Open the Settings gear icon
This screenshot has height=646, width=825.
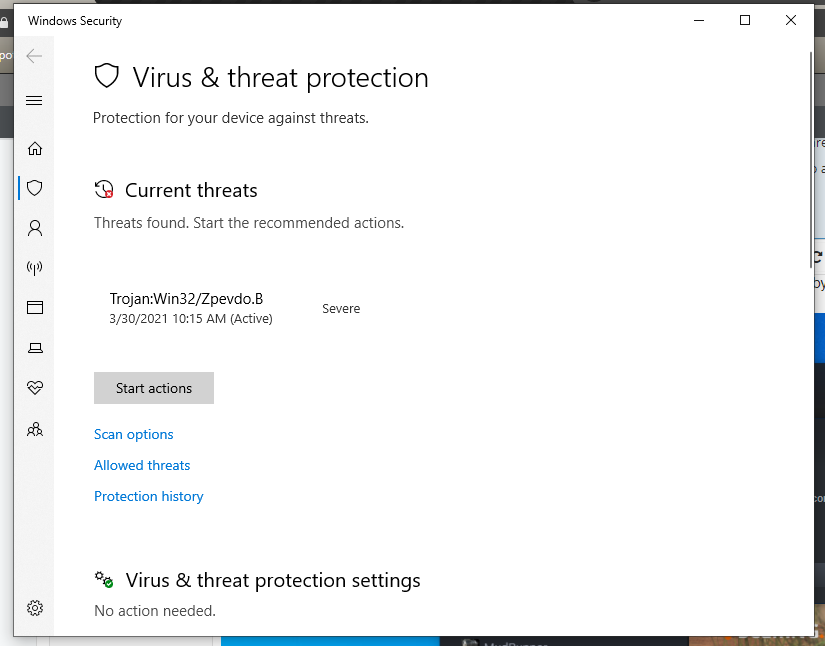coord(35,608)
